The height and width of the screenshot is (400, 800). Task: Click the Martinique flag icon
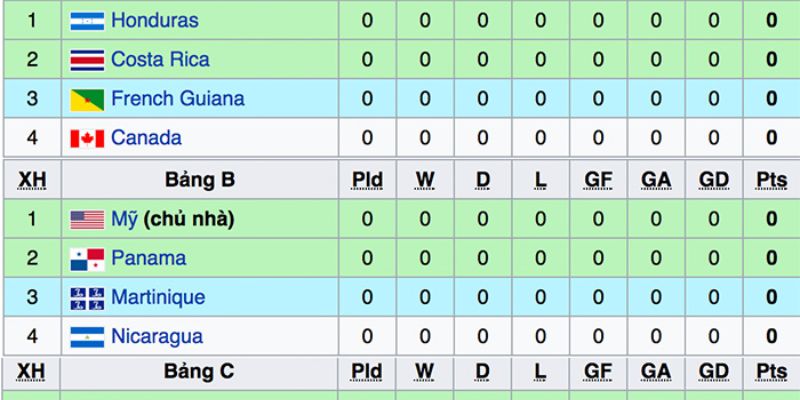click(87, 298)
